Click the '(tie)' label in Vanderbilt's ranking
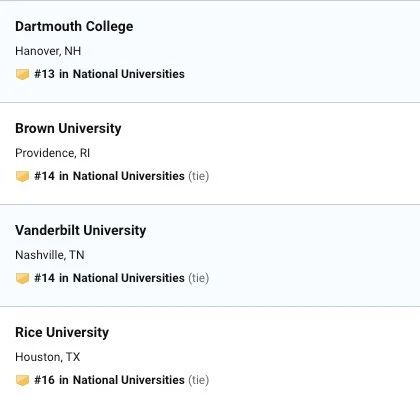 click(199, 278)
